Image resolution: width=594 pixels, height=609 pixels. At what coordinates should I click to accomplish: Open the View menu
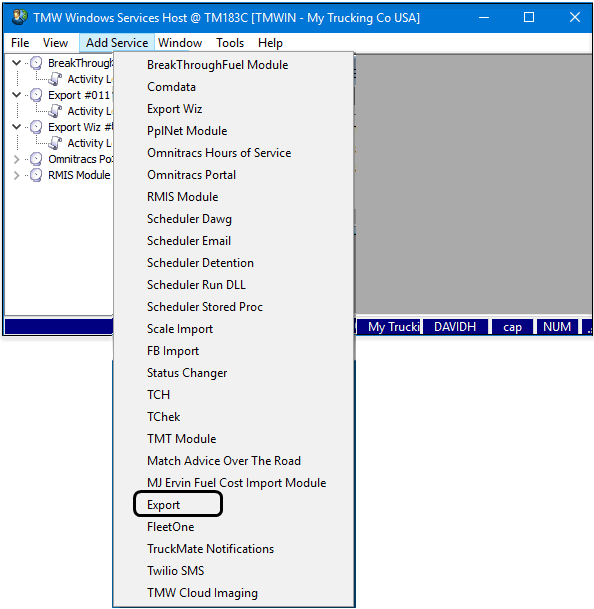click(55, 43)
